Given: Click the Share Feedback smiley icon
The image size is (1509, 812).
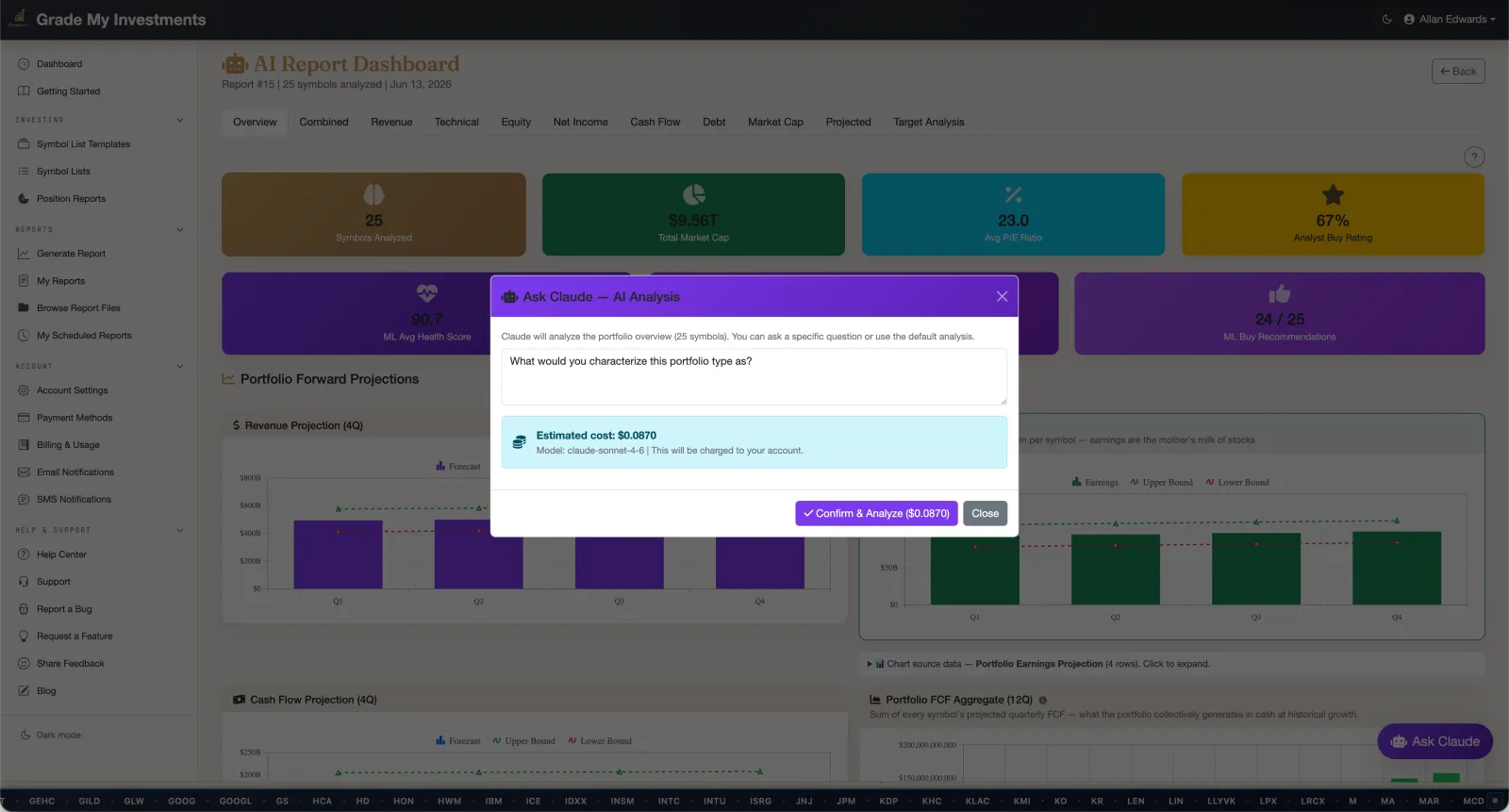Looking at the screenshot, I should click(24, 664).
